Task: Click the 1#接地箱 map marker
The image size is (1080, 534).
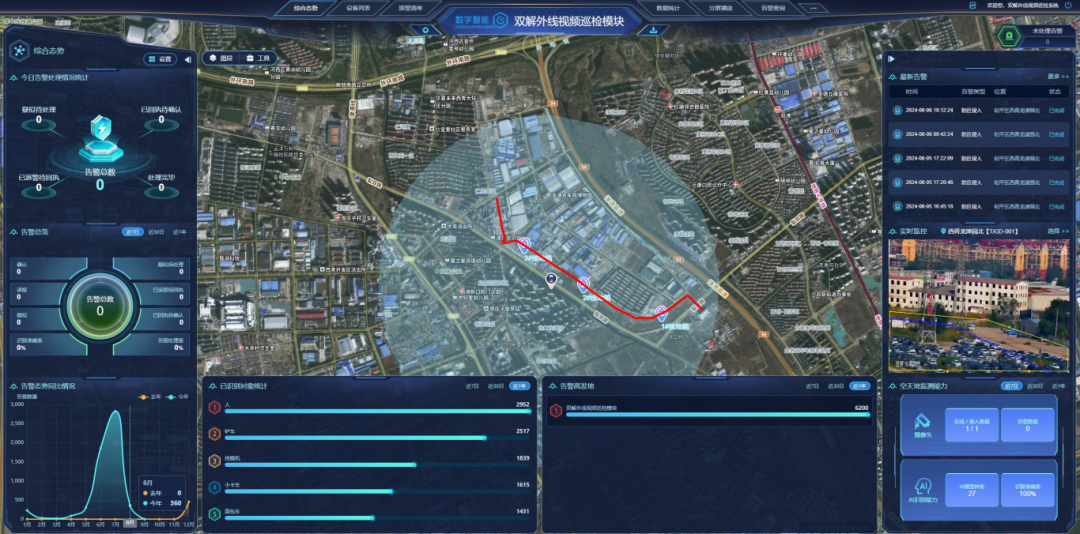Action: click(661, 314)
